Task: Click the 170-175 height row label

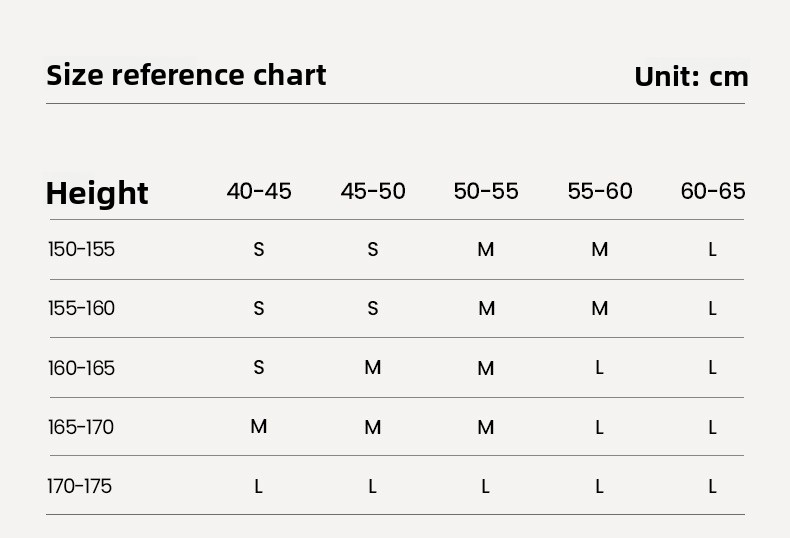Action: point(79,486)
